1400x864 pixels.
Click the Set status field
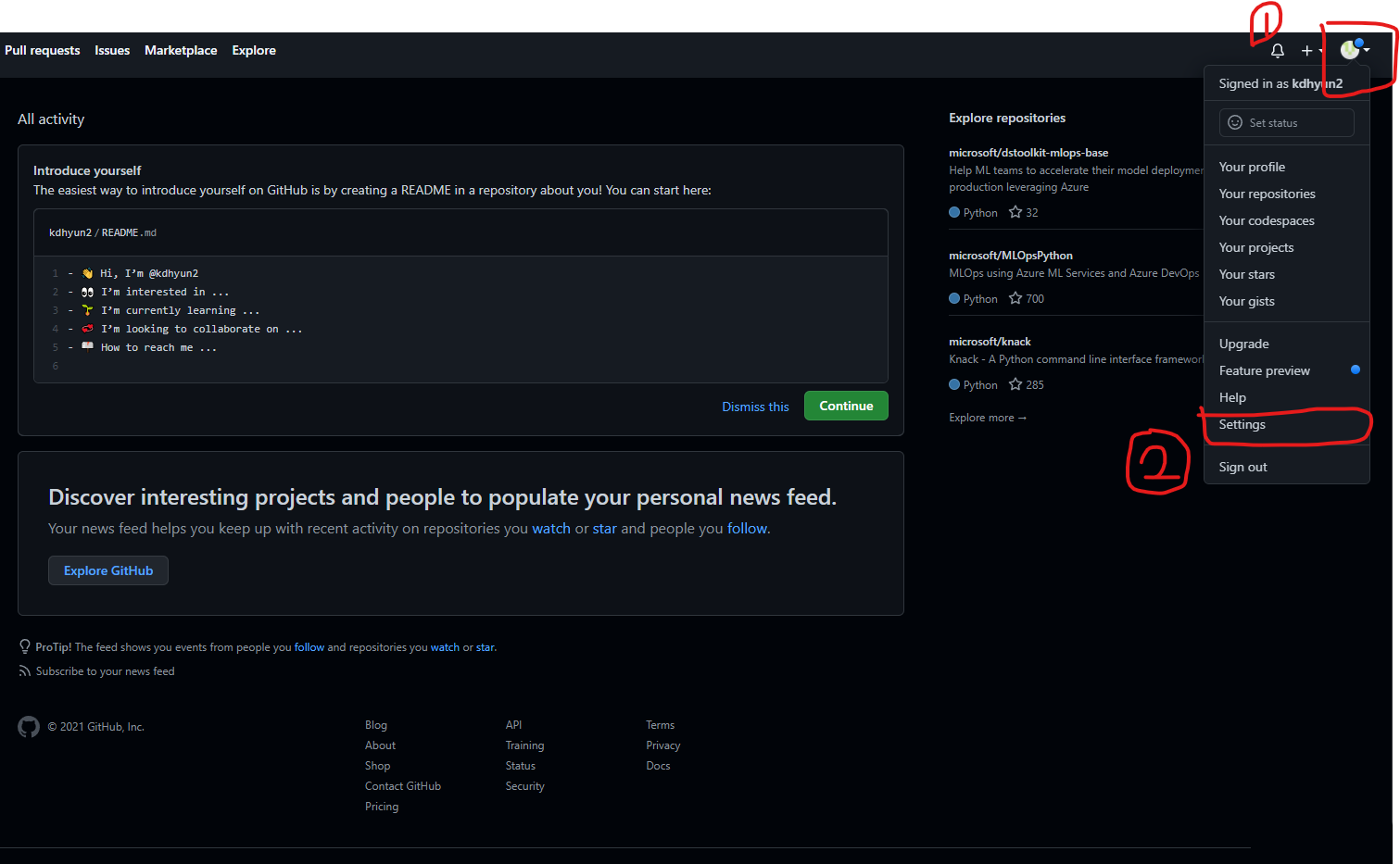coord(1286,122)
